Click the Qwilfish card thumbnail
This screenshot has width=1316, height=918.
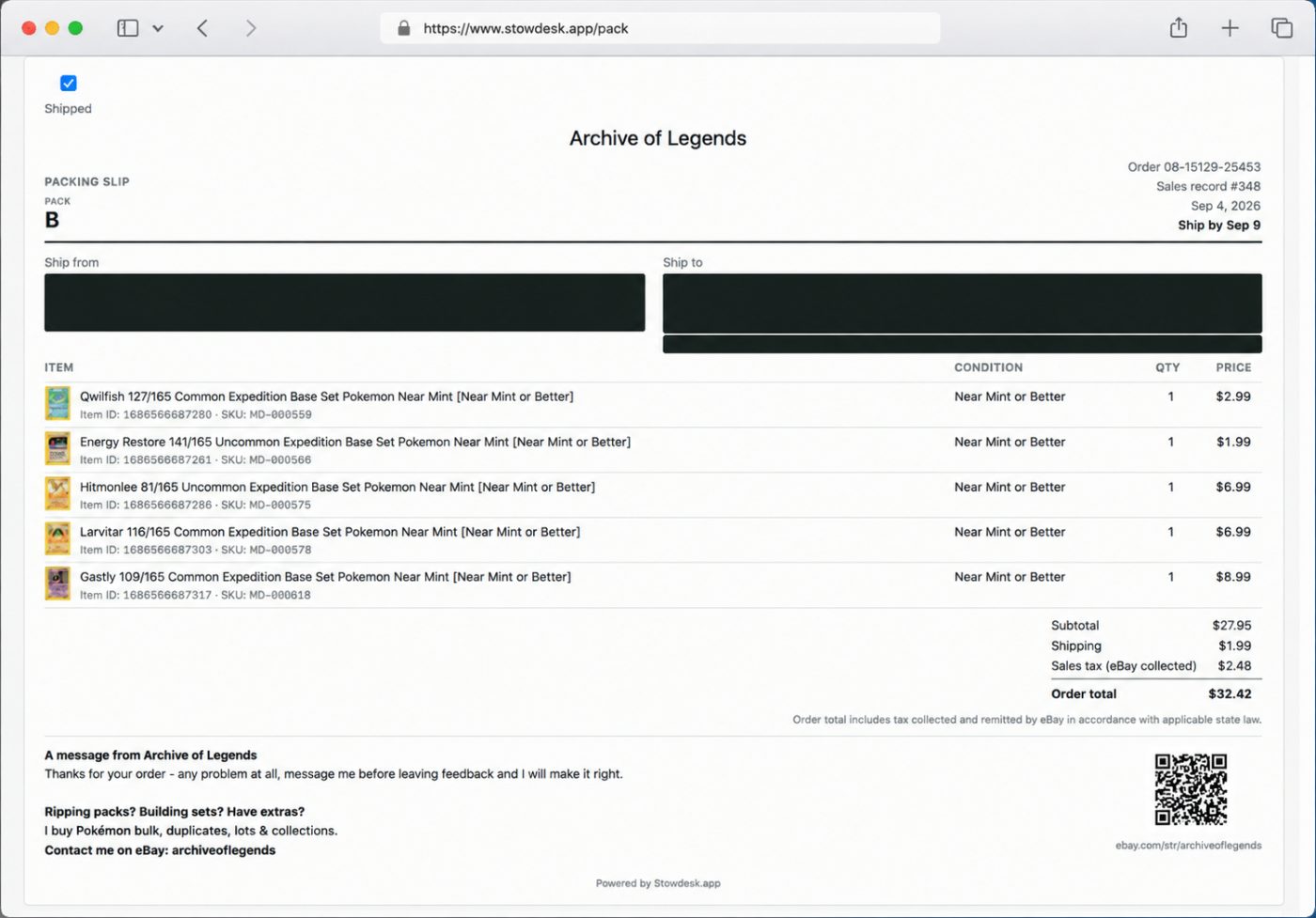click(x=57, y=403)
